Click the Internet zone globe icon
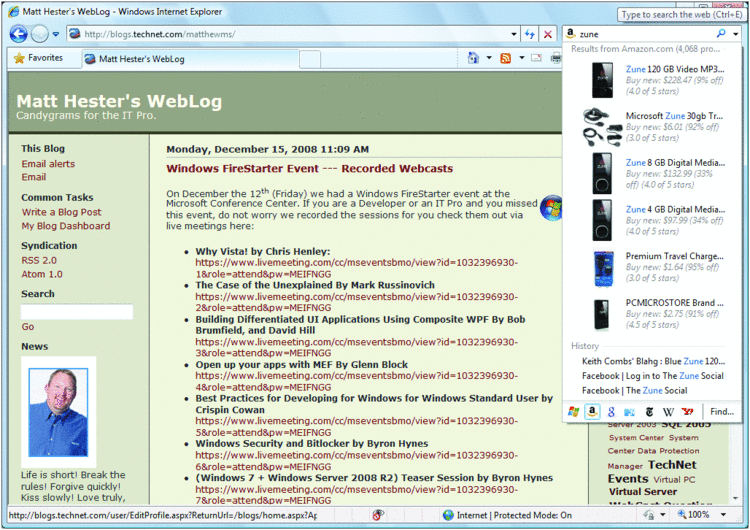The image size is (750, 530). point(448,515)
